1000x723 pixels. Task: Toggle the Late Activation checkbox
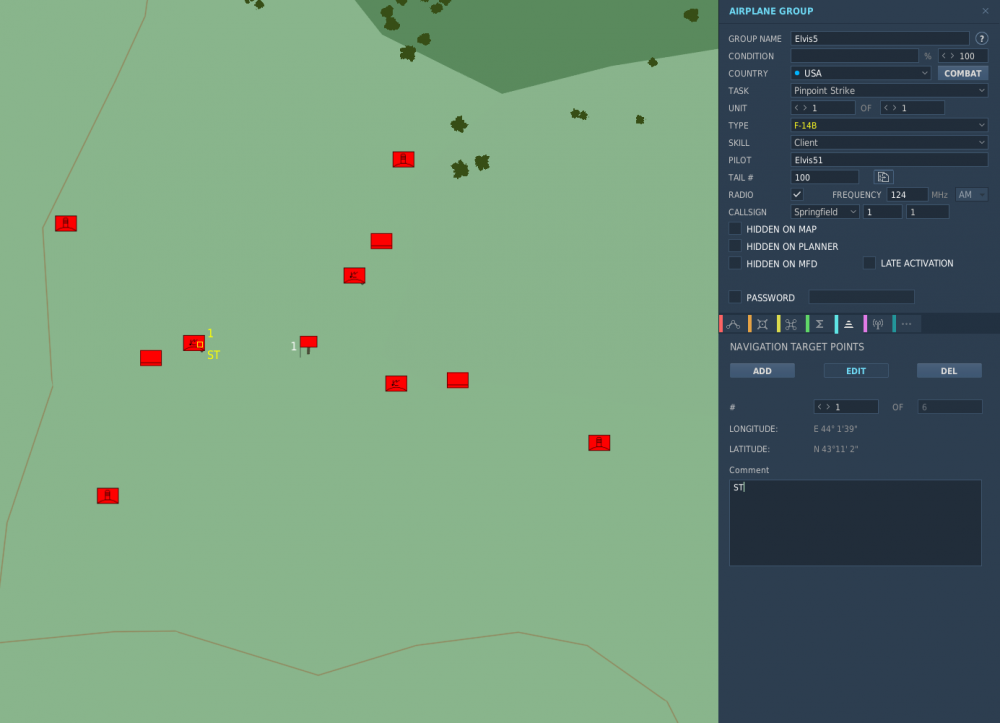869,263
